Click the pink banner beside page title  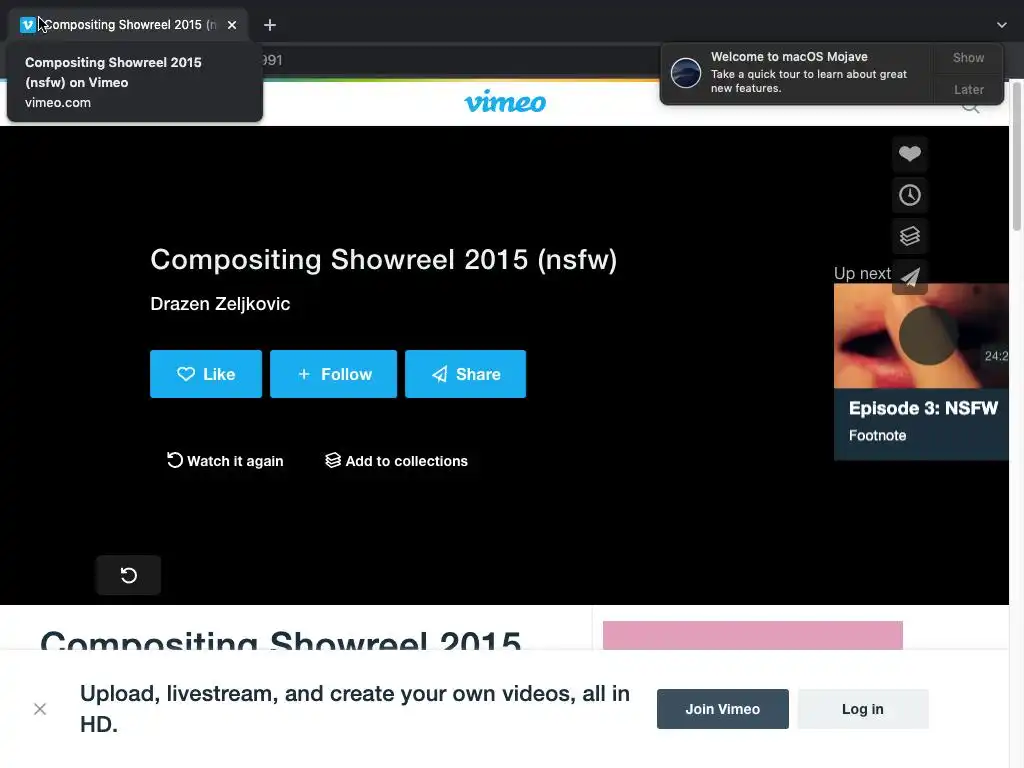[752, 635]
